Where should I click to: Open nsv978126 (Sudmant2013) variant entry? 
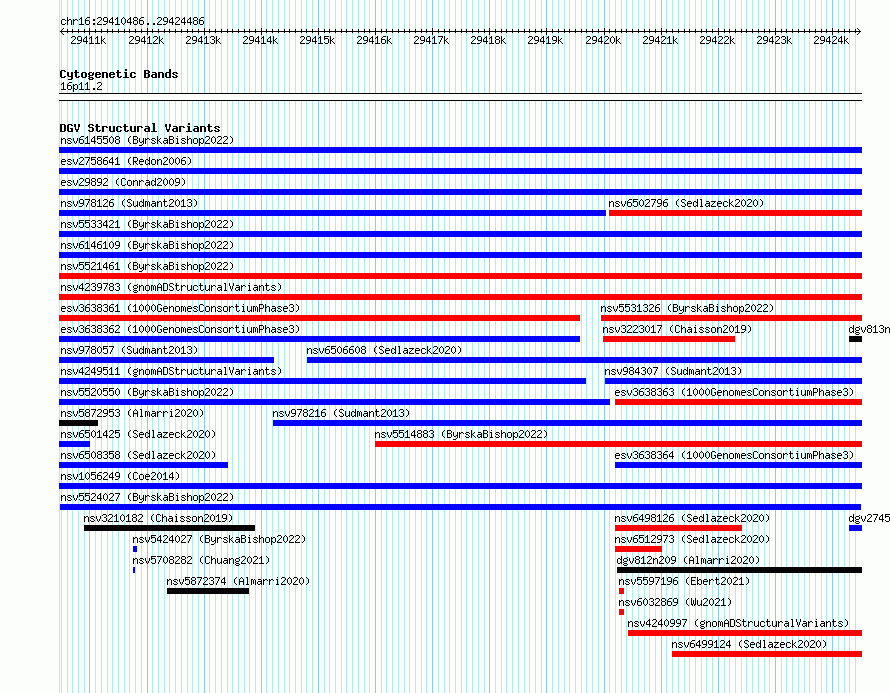[129, 203]
